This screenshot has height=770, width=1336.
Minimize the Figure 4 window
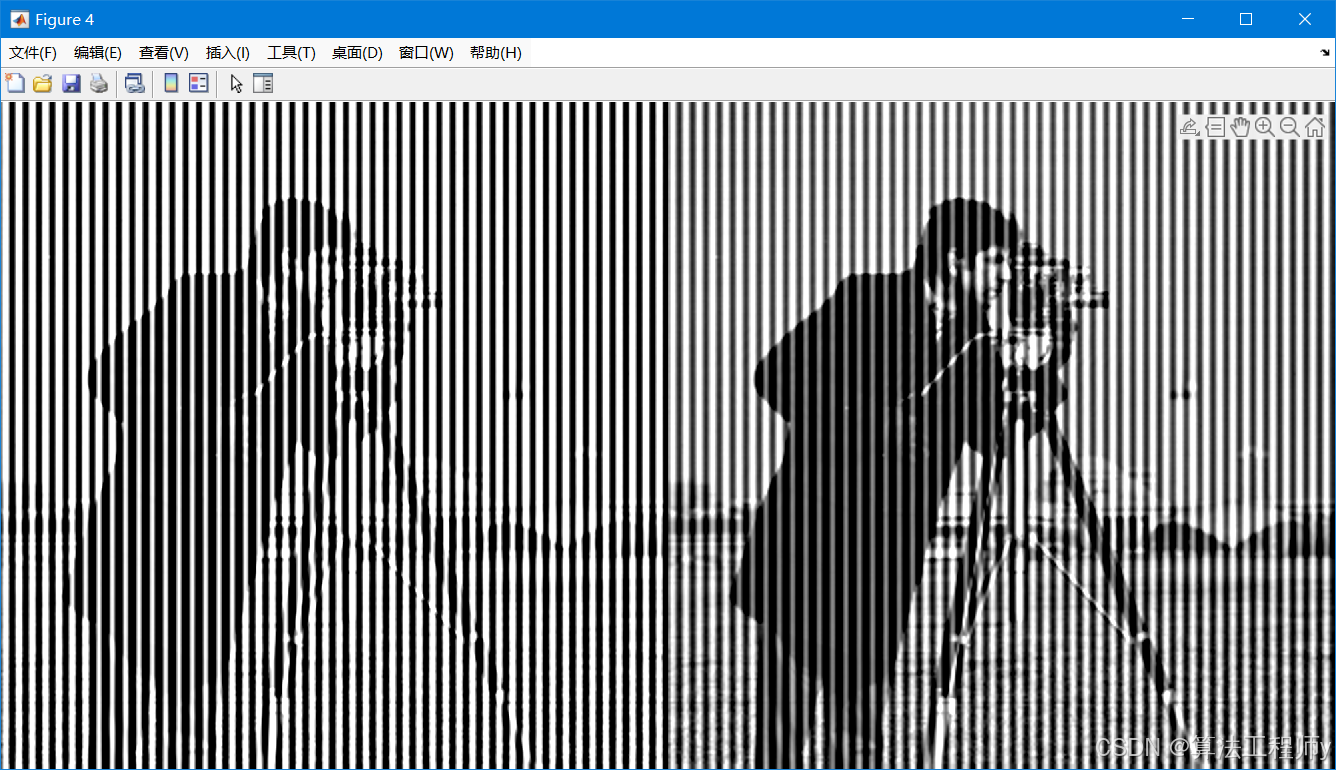[x=1188, y=19]
